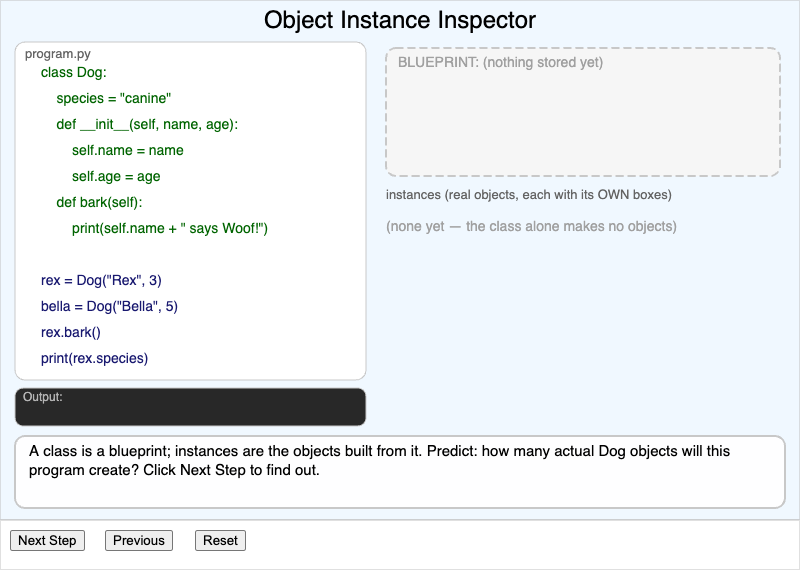Go back with the Previous button
Viewport: 800px width, 572px height.
tap(139, 540)
